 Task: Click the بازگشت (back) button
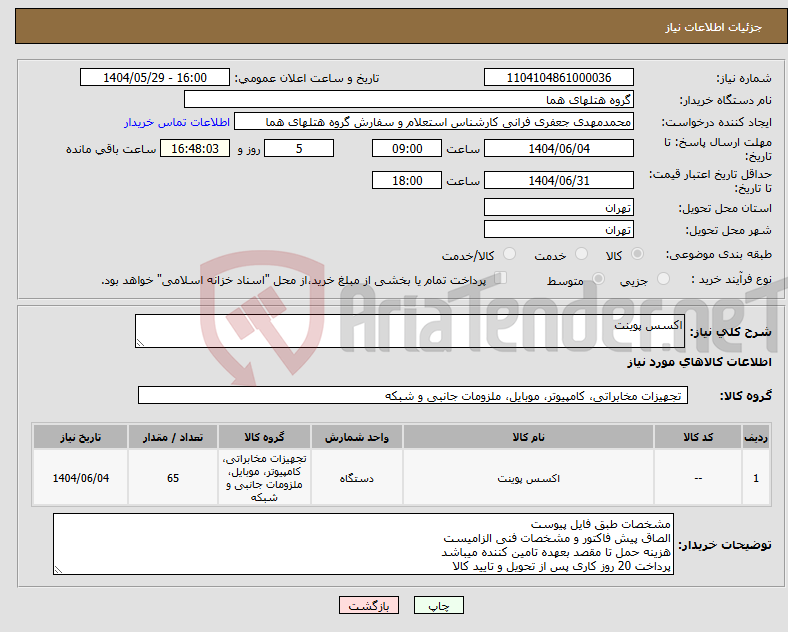369,605
